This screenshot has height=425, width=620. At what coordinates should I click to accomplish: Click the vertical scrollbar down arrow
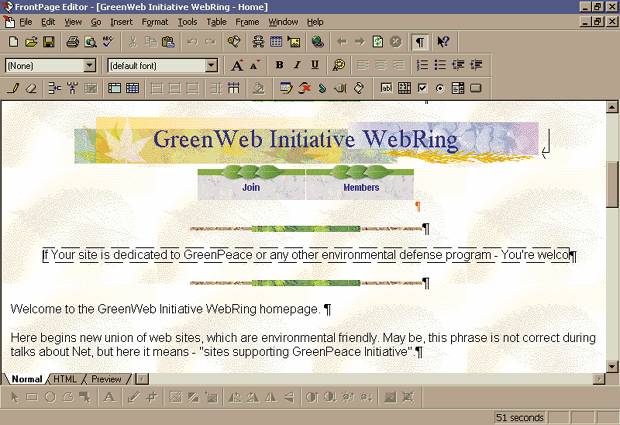click(x=612, y=366)
